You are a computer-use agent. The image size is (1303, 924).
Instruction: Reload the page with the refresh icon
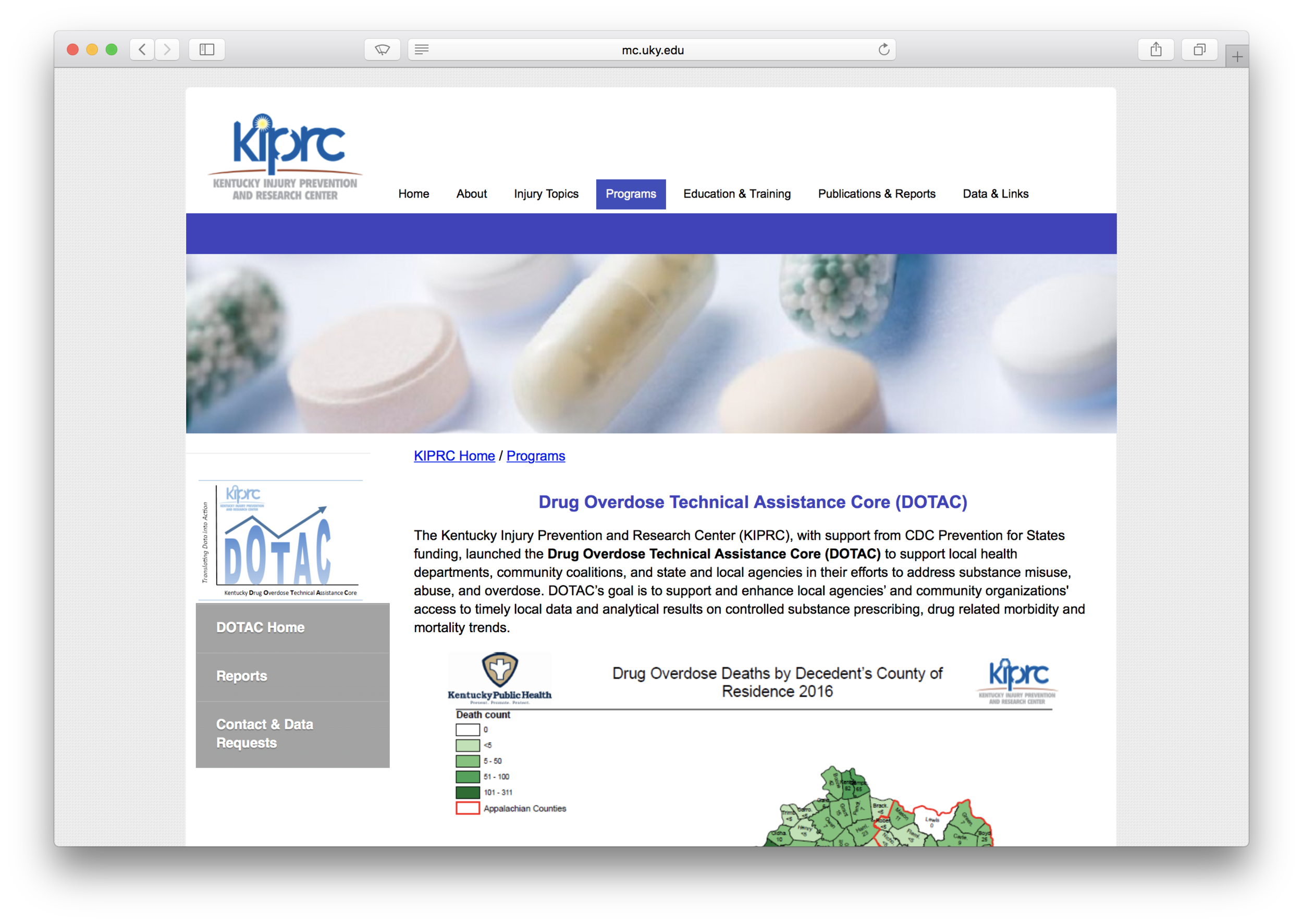[x=883, y=50]
